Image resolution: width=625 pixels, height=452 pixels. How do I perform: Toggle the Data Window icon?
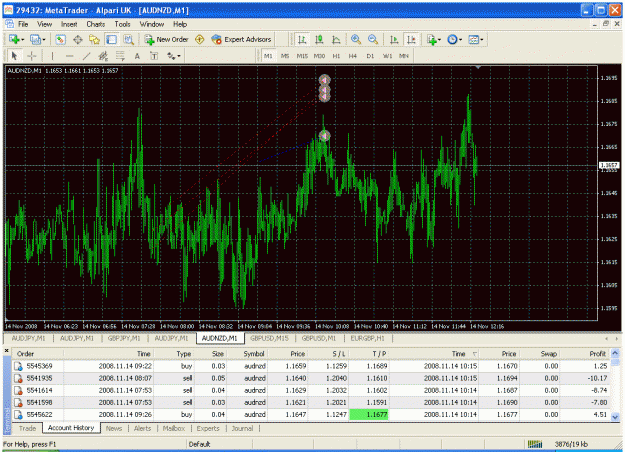78,39
